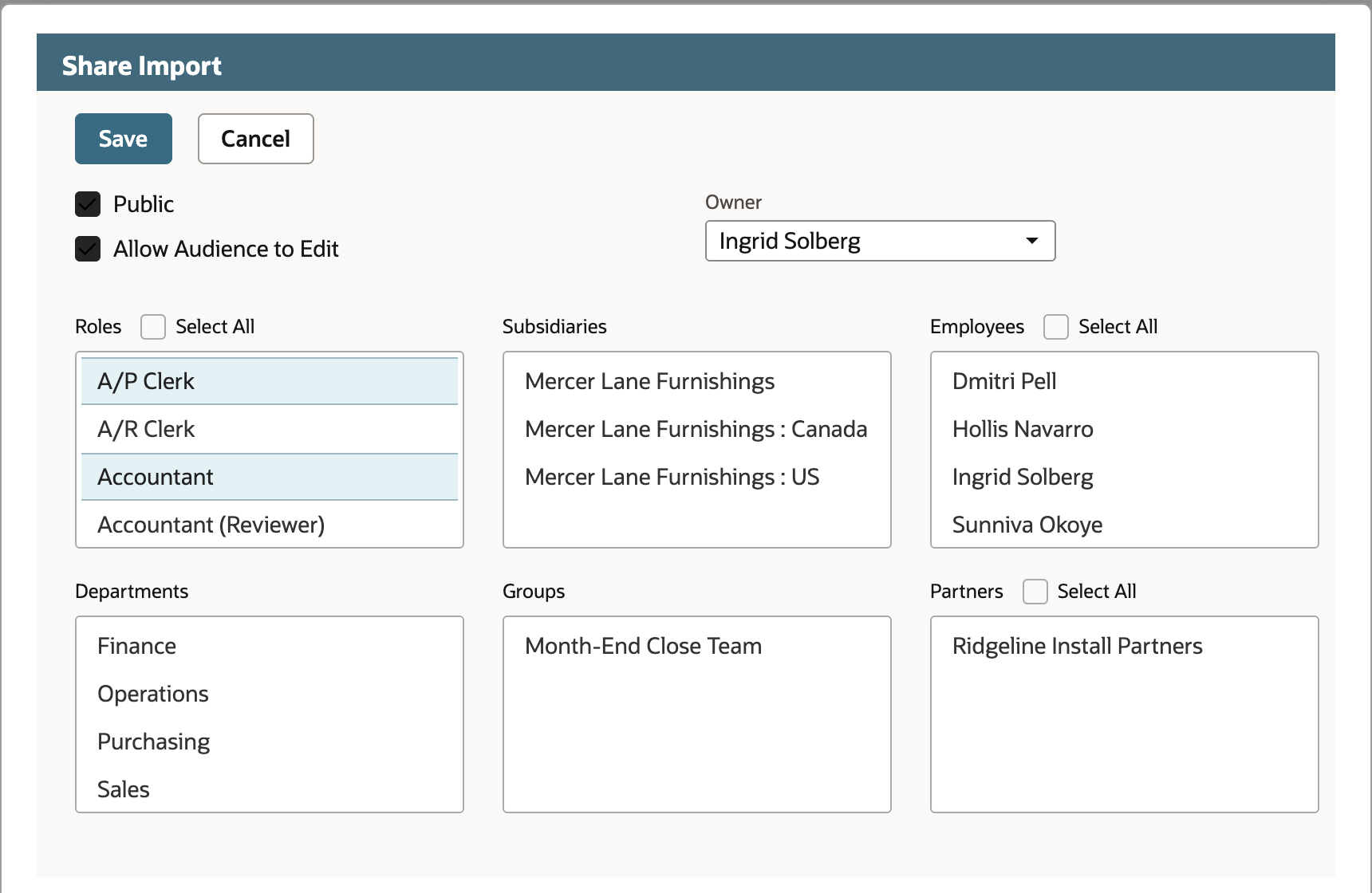Select the Accountant role
The height and width of the screenshot is (893, 1372).
coord(270,477)
